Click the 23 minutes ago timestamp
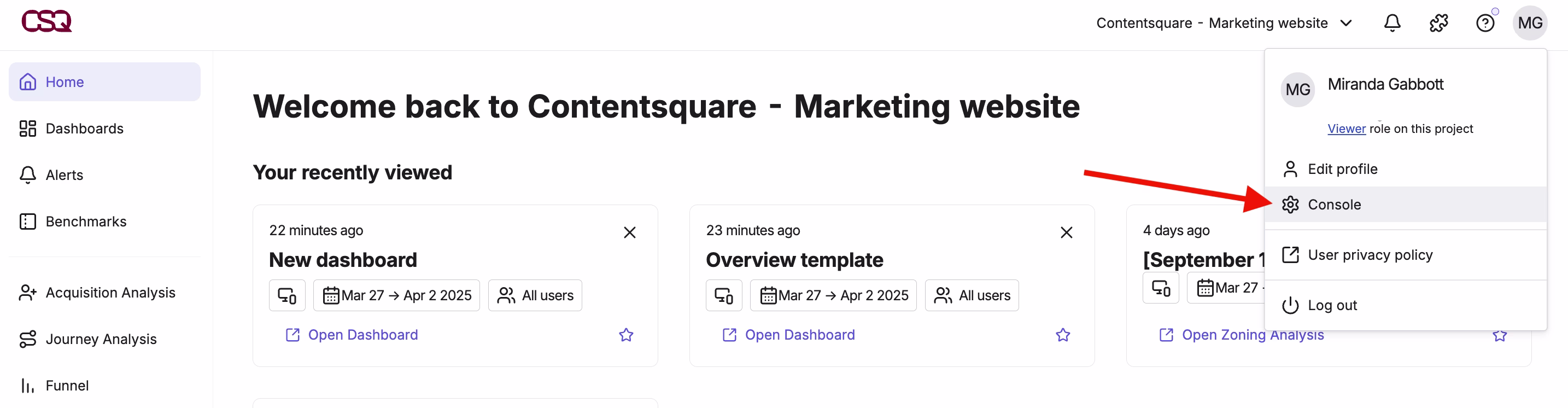 752,230
